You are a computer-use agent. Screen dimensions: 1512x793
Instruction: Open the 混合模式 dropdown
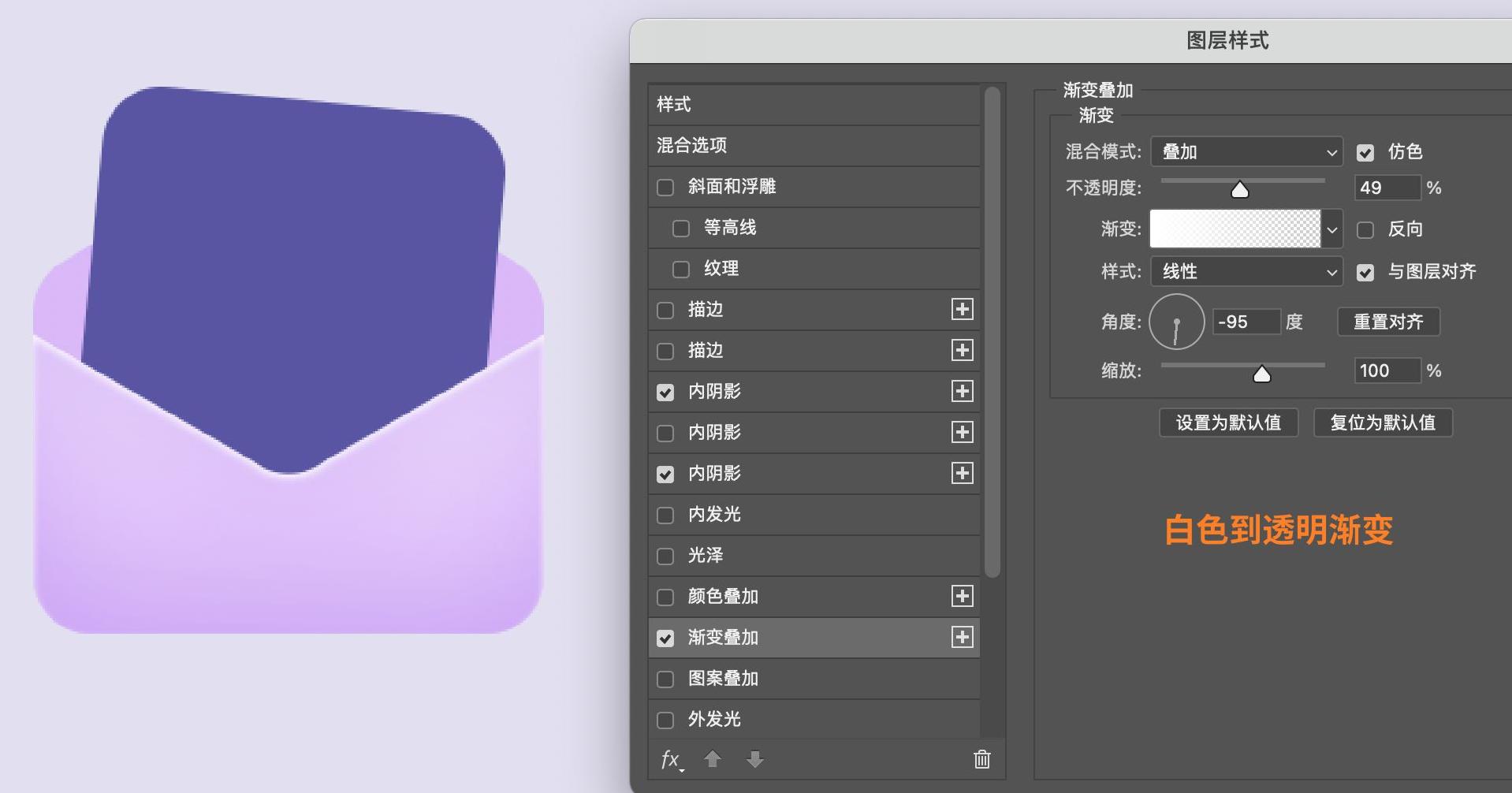tap(1246, 151)
